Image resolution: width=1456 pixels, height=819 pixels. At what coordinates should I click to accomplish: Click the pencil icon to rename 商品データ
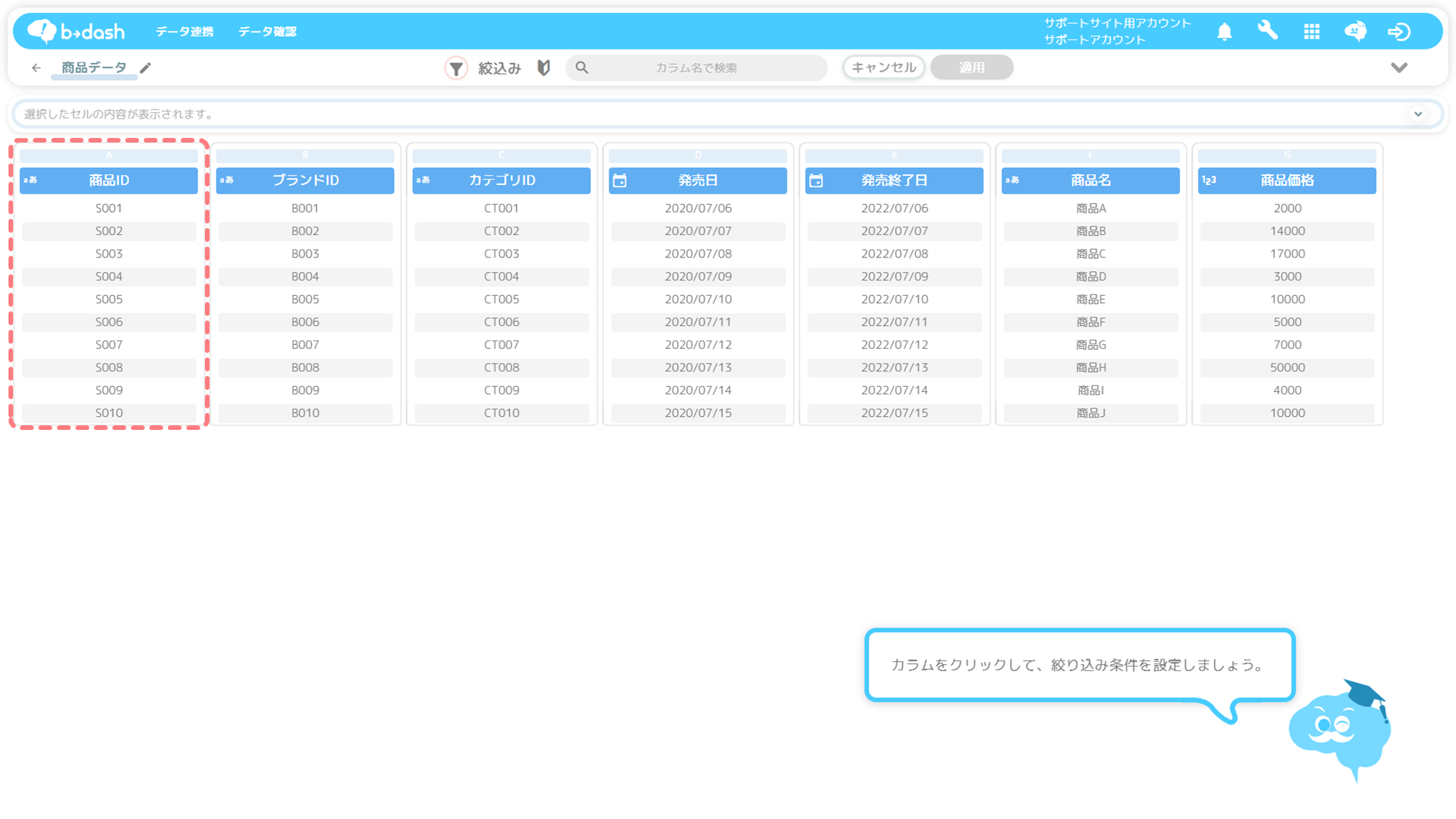point(146,68)
